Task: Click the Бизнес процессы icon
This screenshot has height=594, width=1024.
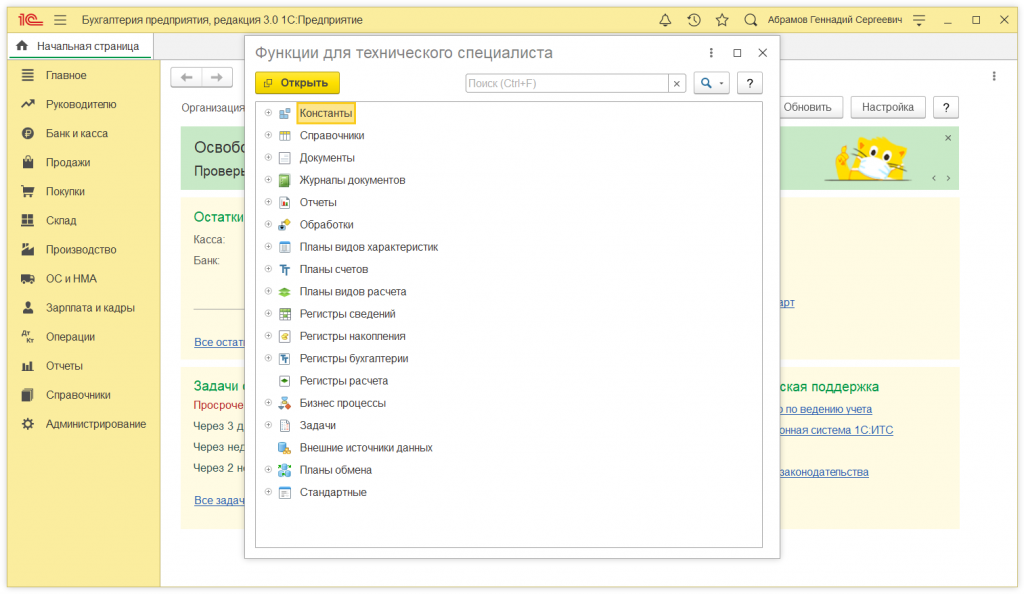Action: (x=284, y=404)
